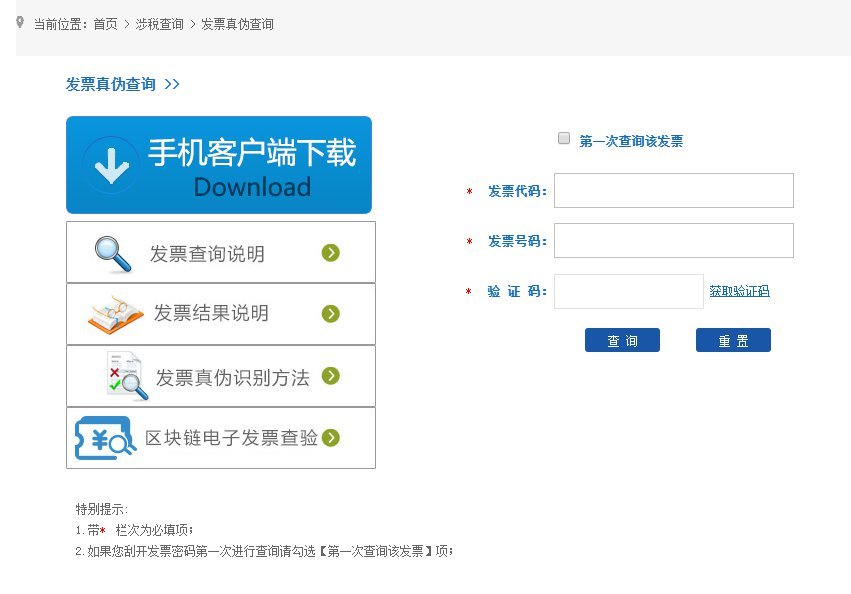The width and height of the screenshot is (851, 594).
Task: Click the 特别提示: text
Action: coord(101,509)
